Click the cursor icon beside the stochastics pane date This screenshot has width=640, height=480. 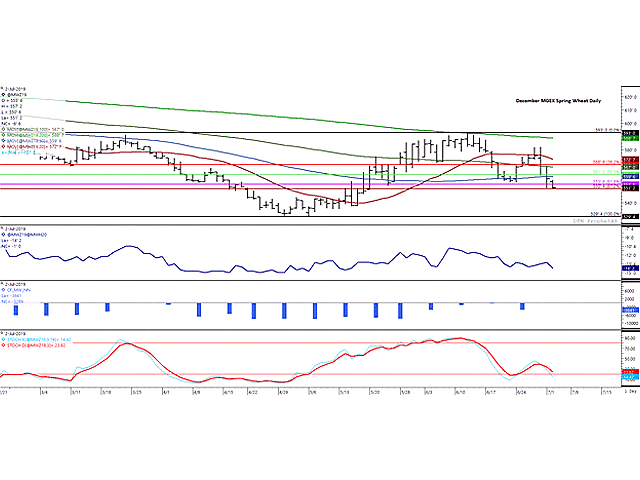(x=2, y=333)
